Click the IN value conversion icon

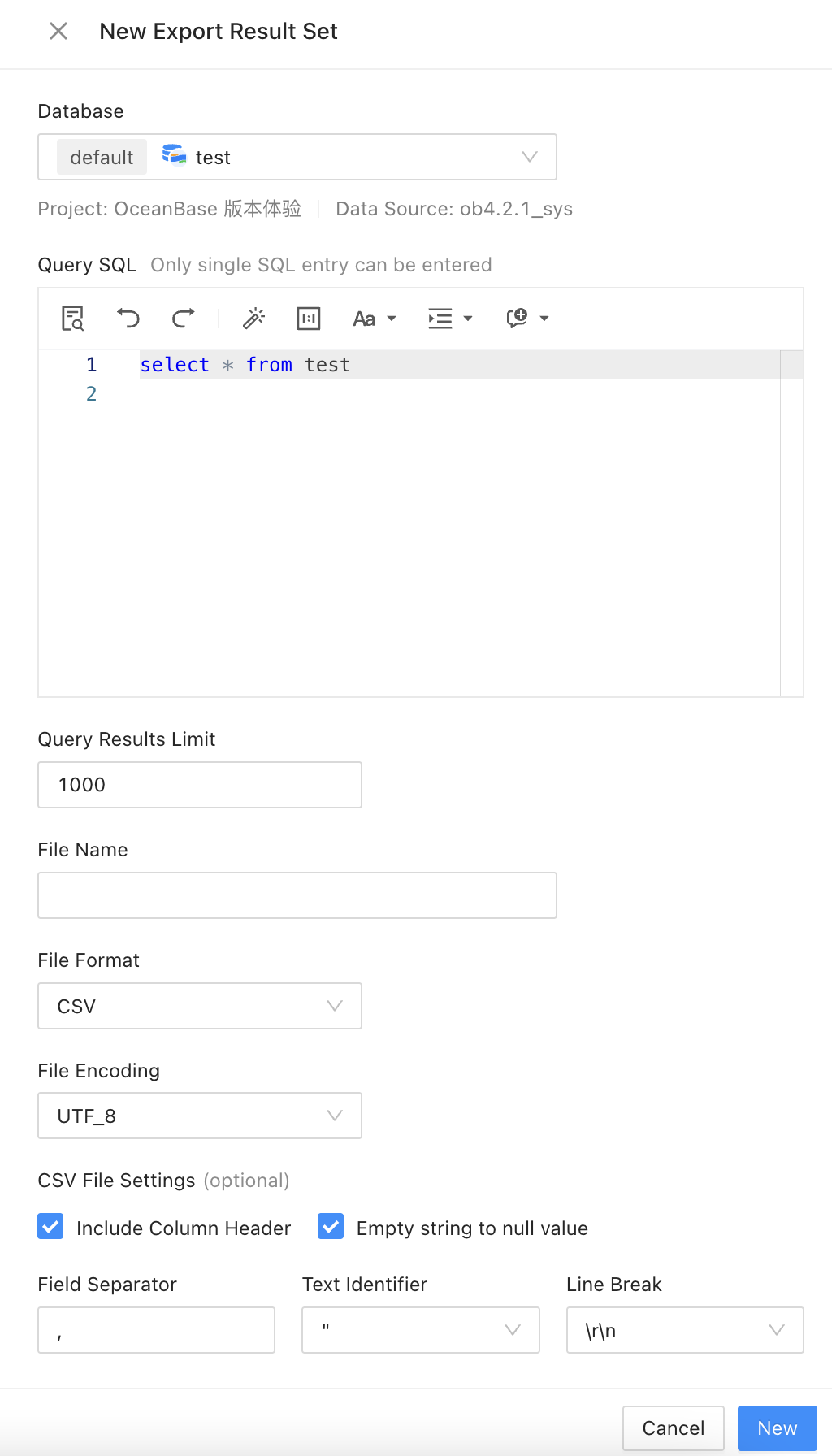309,318
